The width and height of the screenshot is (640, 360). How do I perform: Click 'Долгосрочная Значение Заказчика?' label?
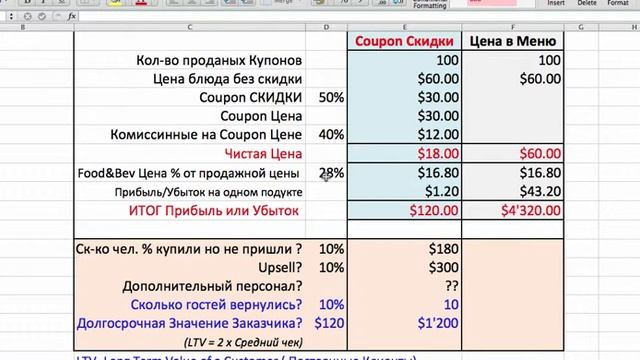[189, 323]
